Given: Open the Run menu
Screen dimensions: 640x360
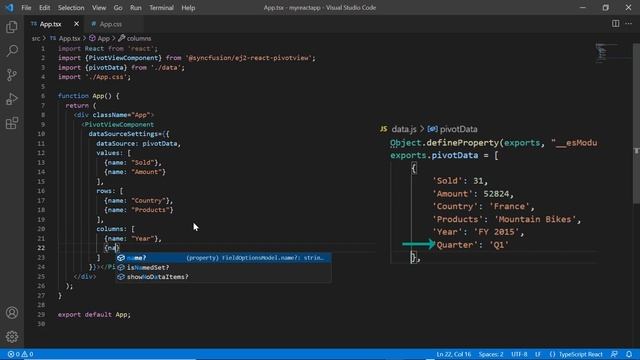Looking at the screenshot, I should (x=136, y=8).
